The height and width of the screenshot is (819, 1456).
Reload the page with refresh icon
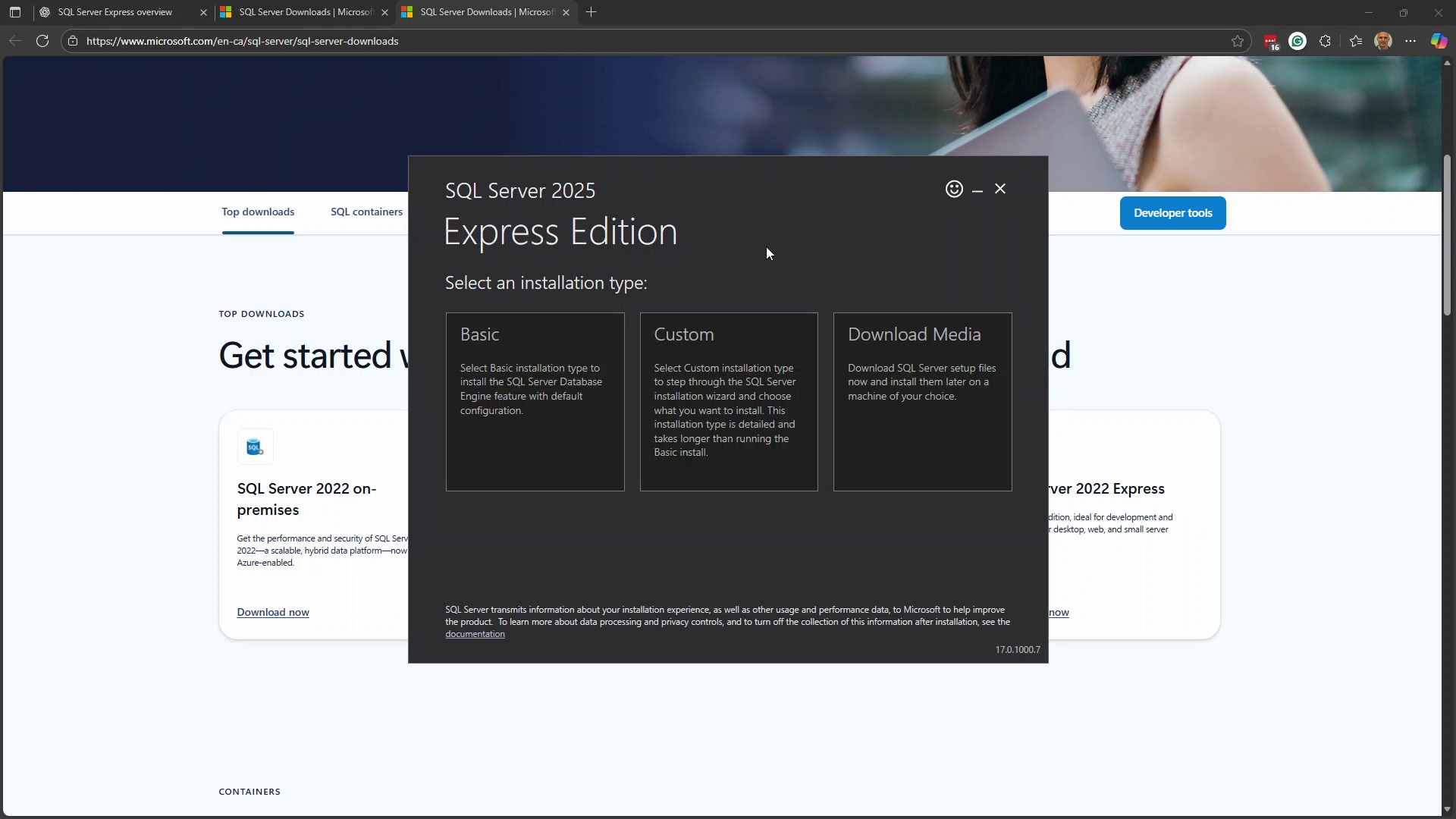pos(42,41)
